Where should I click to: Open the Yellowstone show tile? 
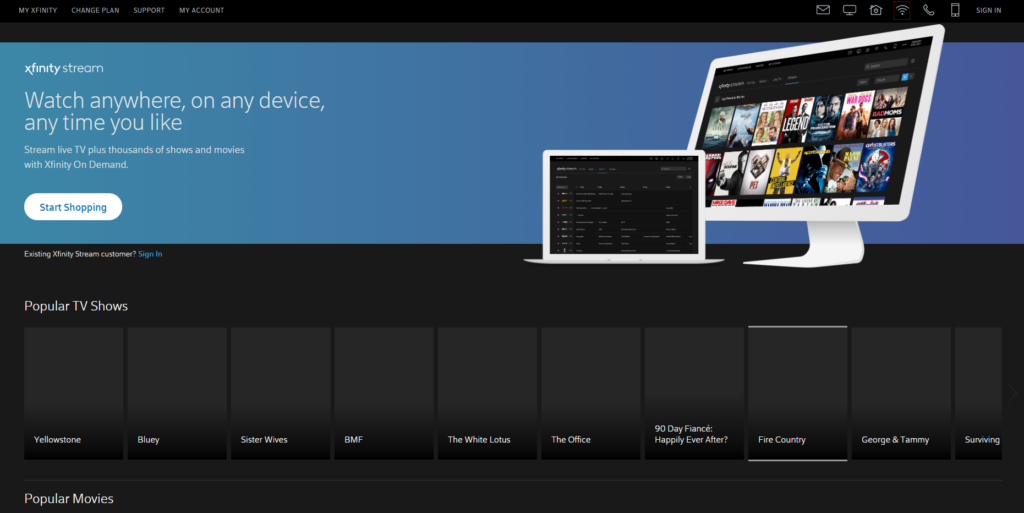(x=74, y=394)
